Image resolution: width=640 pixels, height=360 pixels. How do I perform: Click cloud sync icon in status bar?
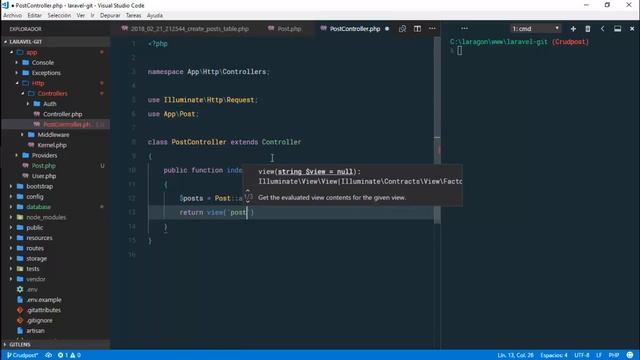pyautogui.click(x=49, y=355)
